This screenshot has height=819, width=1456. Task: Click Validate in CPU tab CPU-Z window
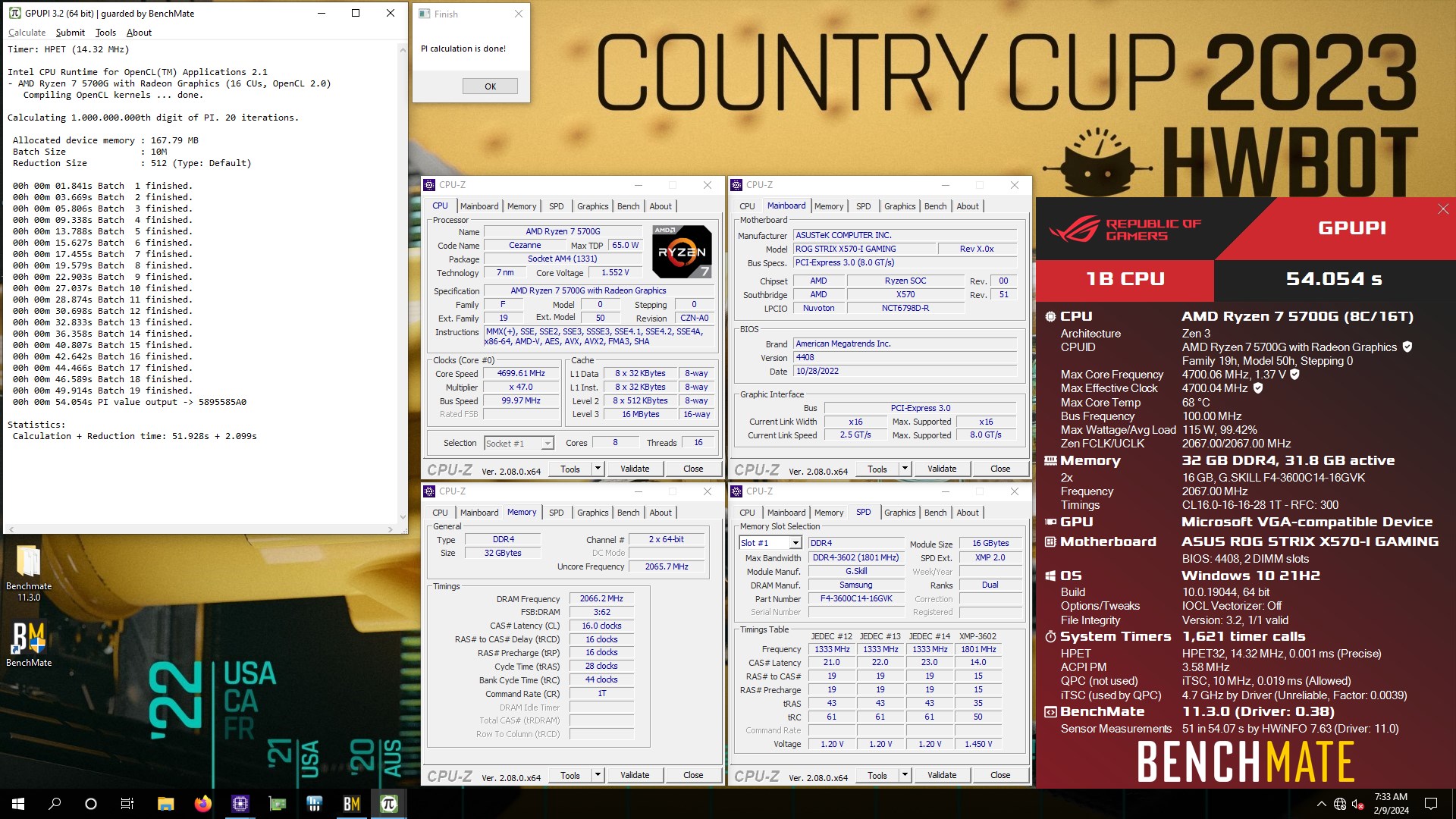[635, 469]
